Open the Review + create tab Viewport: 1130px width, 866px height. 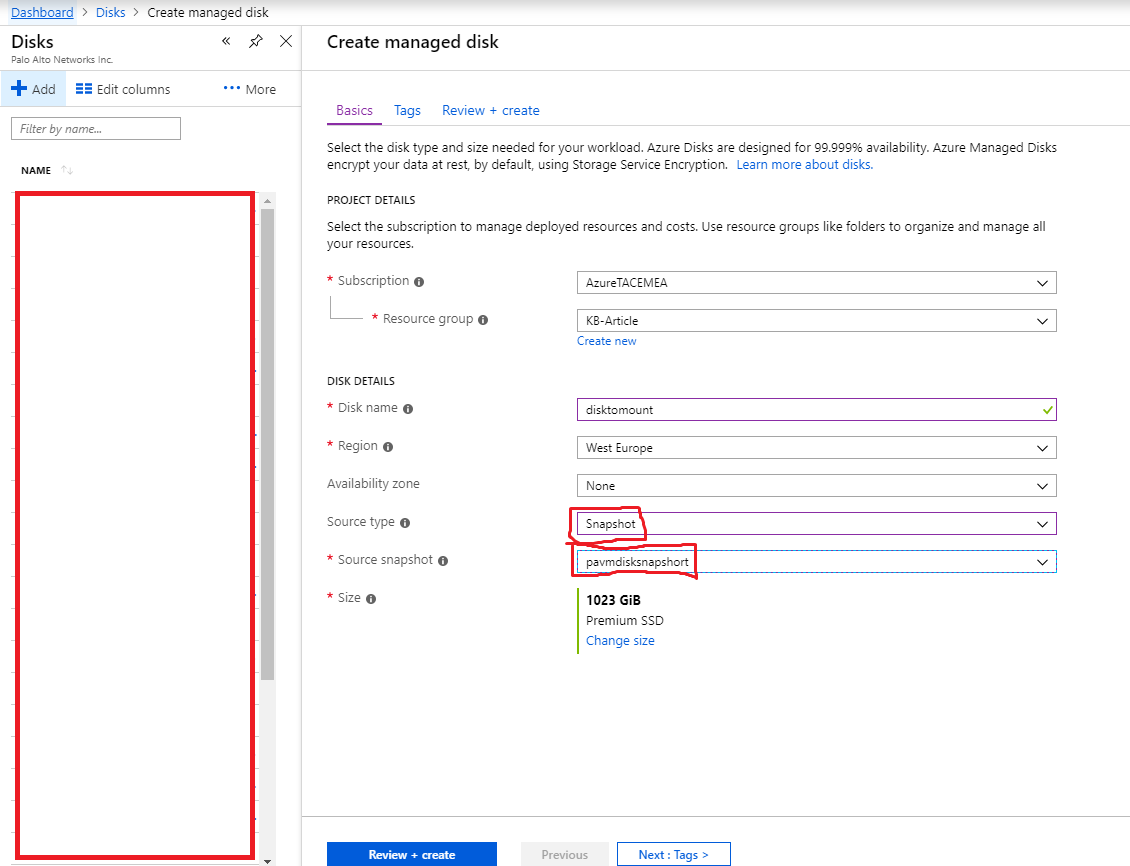click(x=490, y=110)
